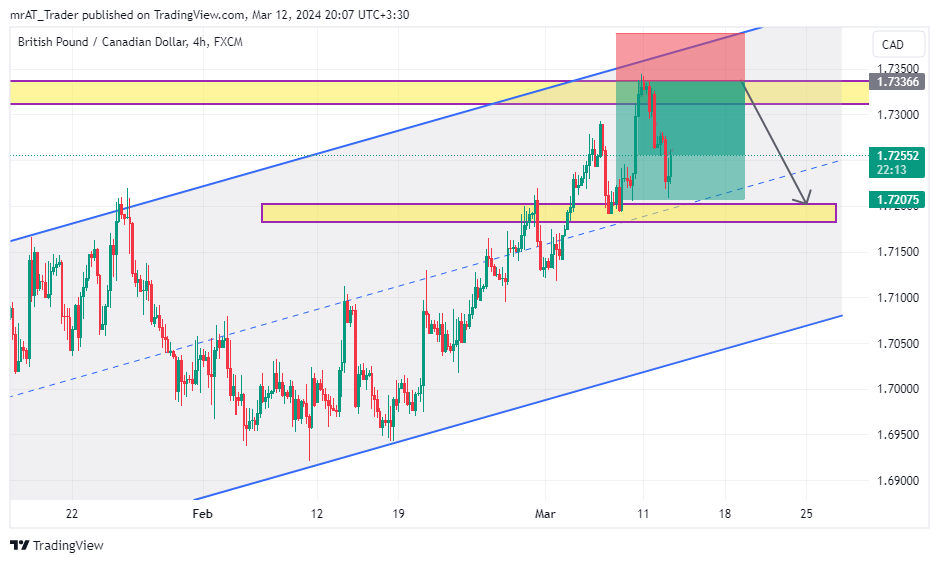Click the CAD currency label
Image resolution: width=939 pixels, height=563 pixels.
892,45
